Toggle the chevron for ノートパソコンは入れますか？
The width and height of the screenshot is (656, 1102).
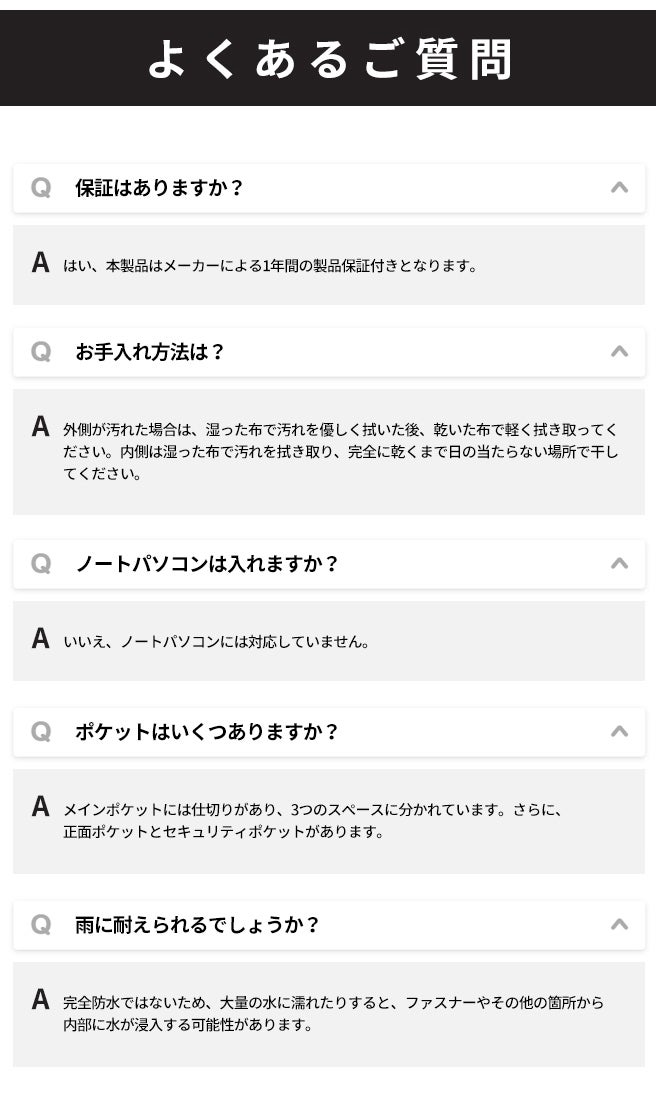coord(619,563)
